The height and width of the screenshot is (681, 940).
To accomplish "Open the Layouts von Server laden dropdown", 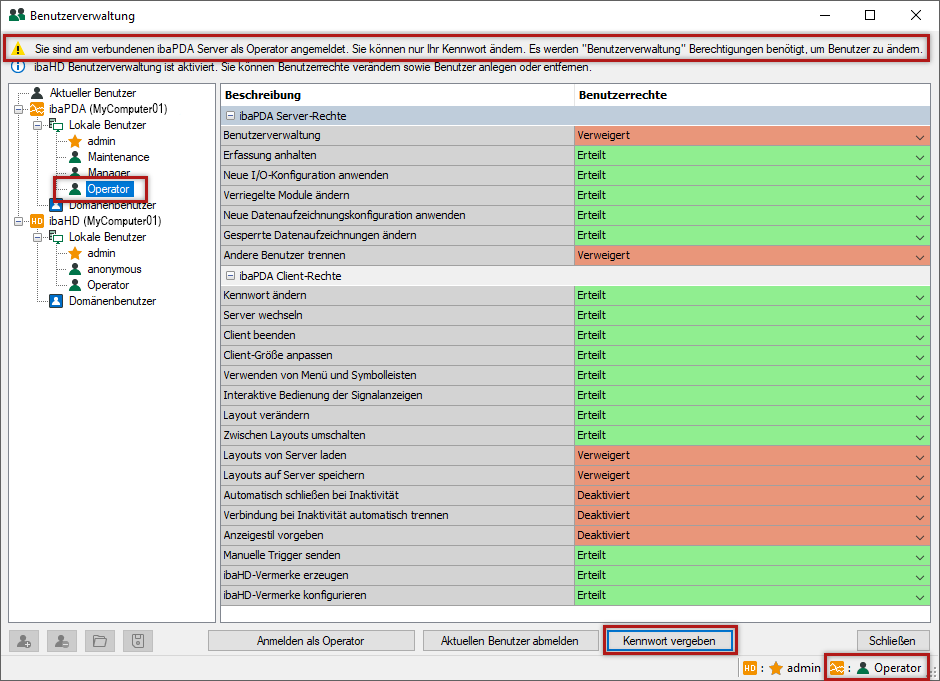I will (x=919, y=456).
